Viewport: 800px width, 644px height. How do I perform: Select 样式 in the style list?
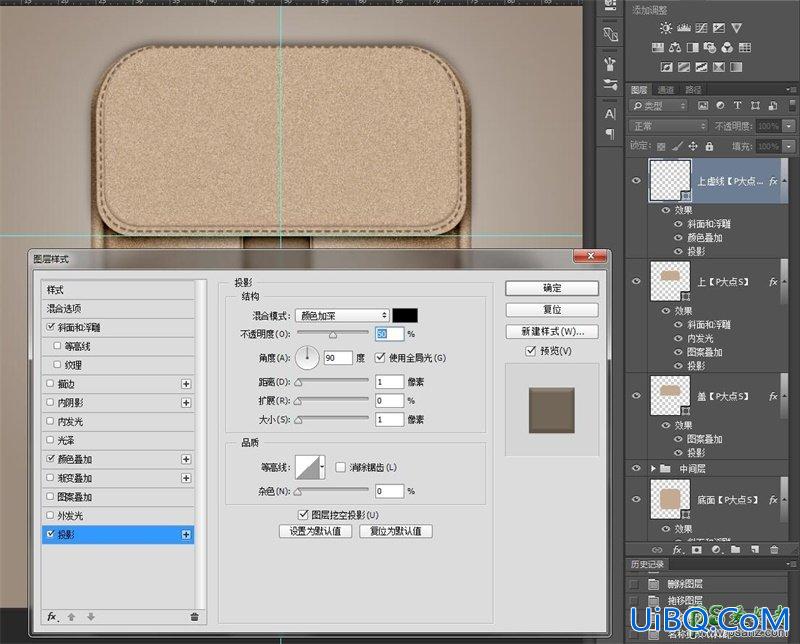(x=118, y=290)
